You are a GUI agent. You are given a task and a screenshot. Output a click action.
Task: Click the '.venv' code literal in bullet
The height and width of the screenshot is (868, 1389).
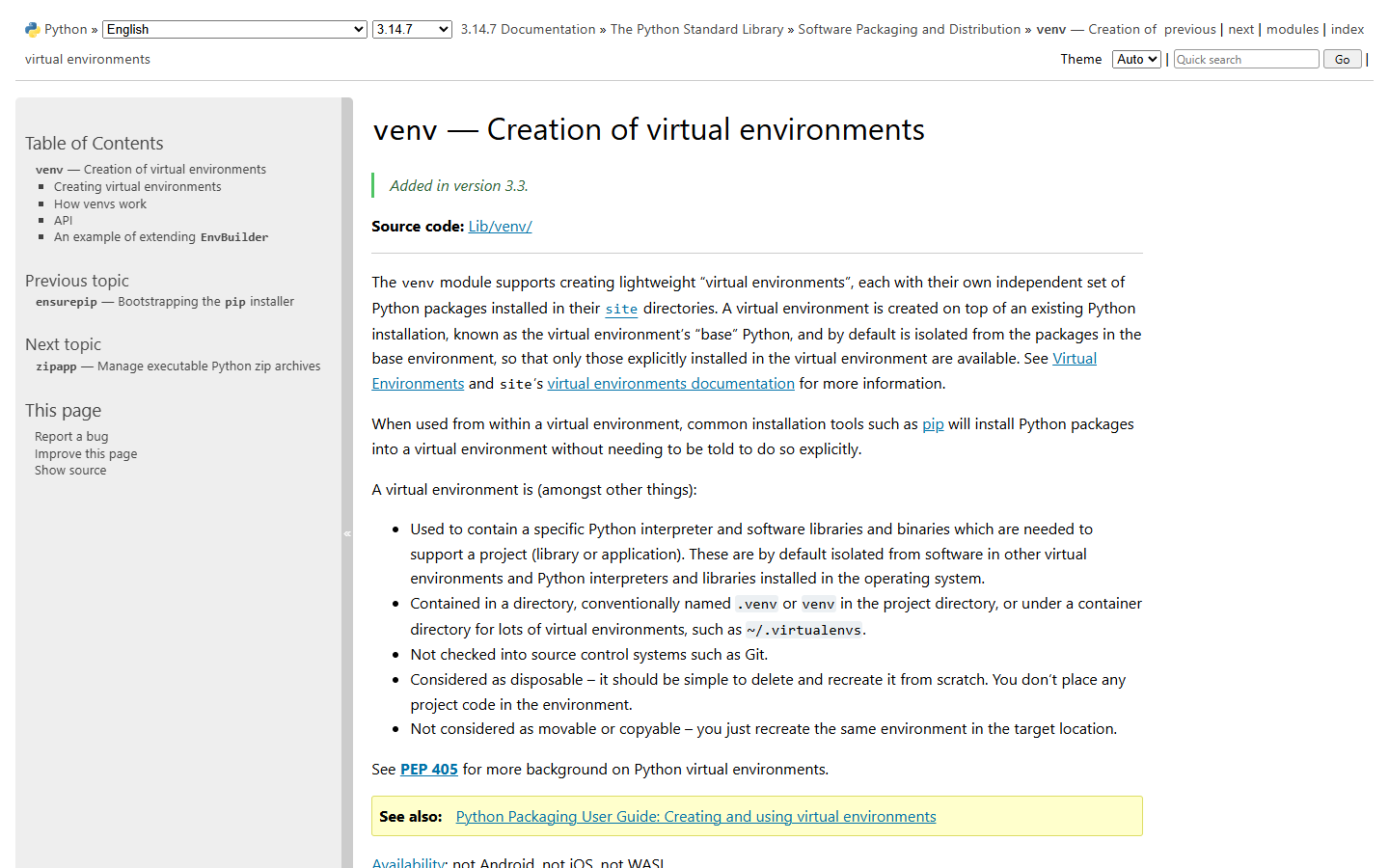coord(757,605)
